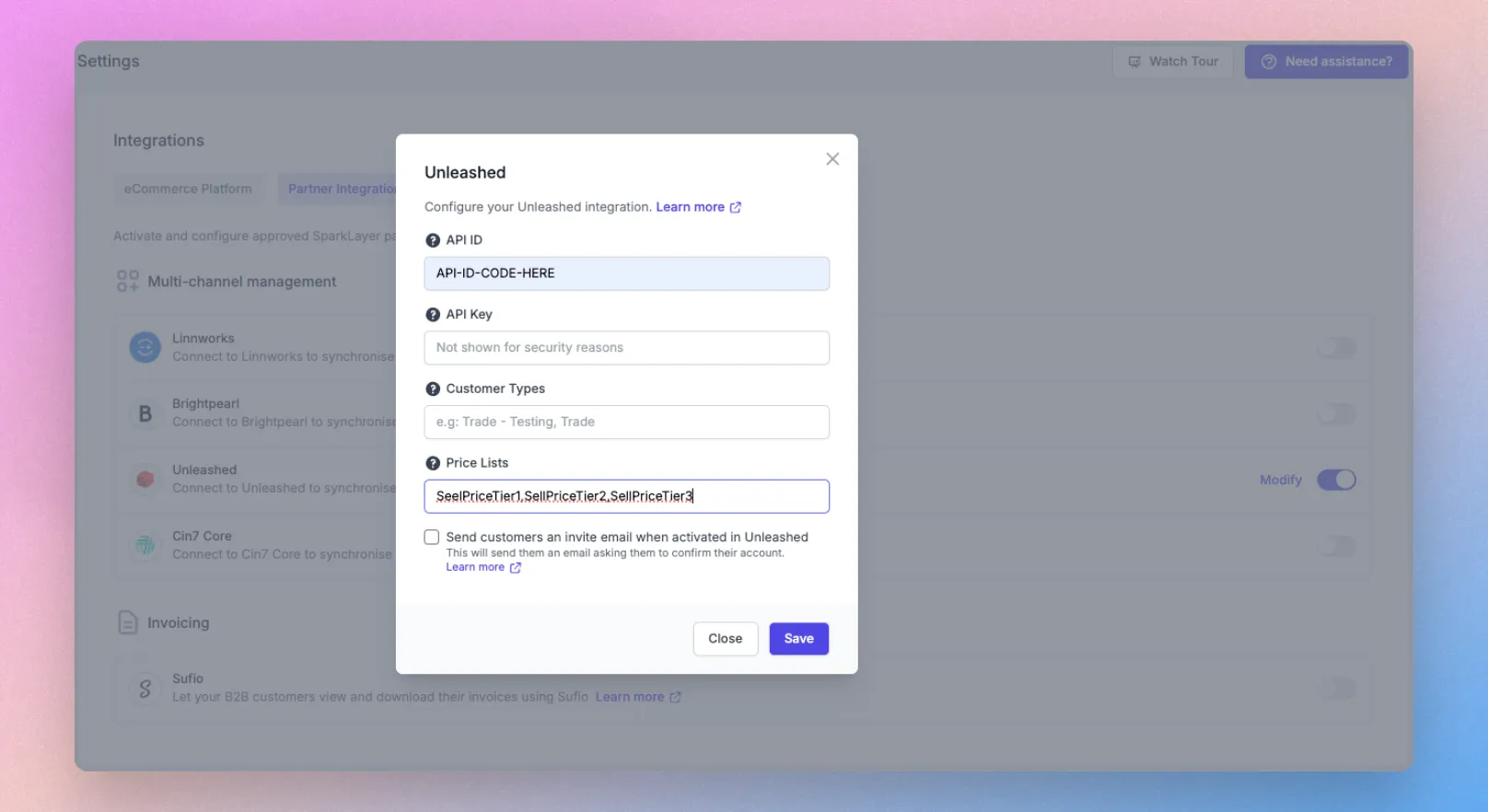Click the Close button in the dialog

tap(725, 639)
